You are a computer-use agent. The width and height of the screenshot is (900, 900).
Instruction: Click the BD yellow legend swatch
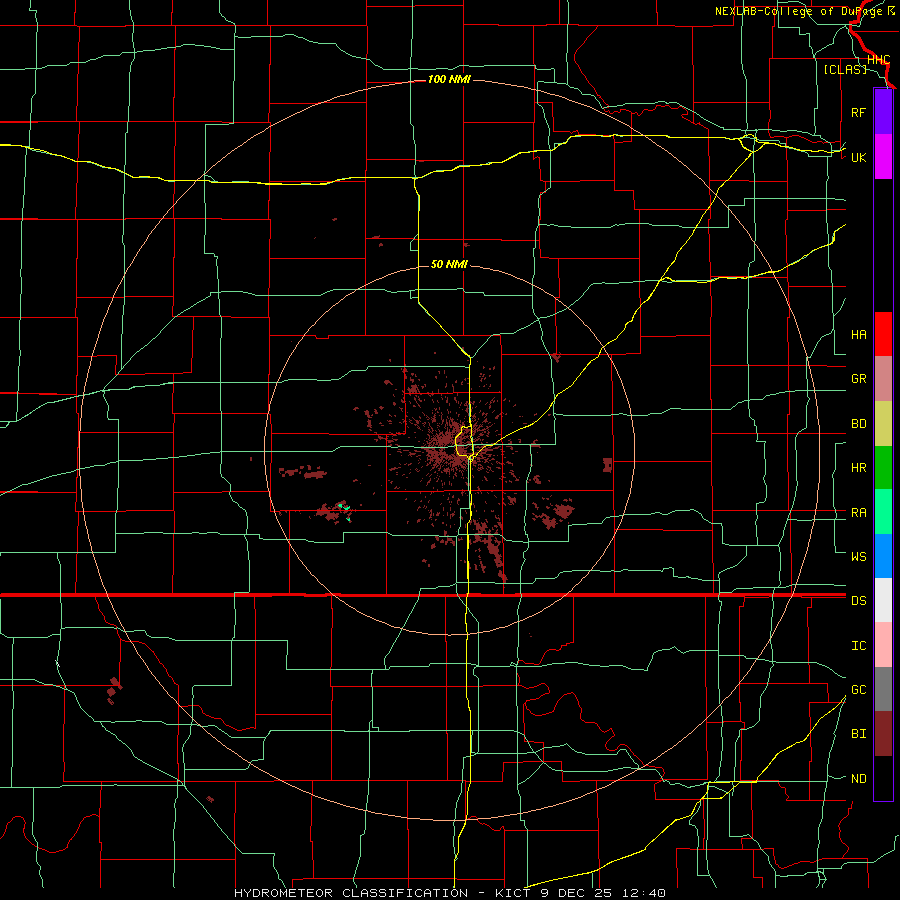point(883,424)
